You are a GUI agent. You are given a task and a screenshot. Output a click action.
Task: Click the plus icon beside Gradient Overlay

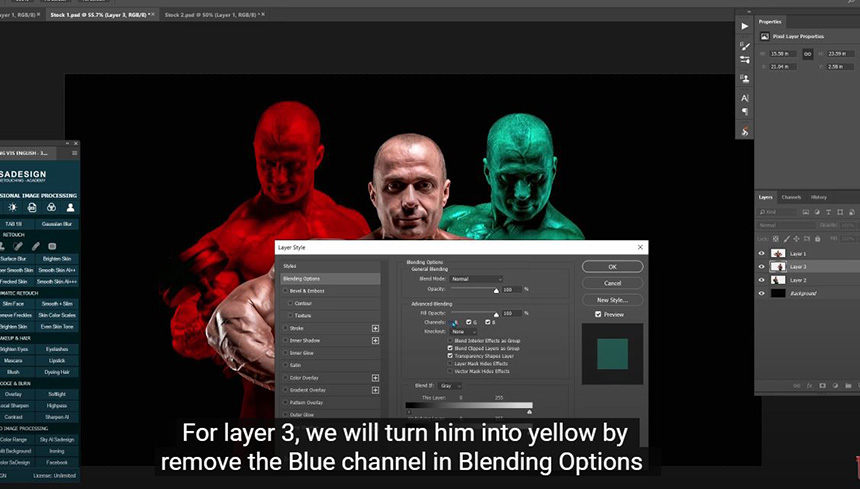tap(376, 390)
